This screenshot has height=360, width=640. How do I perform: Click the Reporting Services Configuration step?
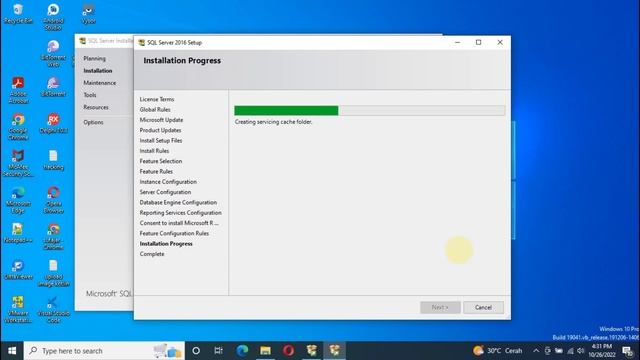tap(180, 213)
